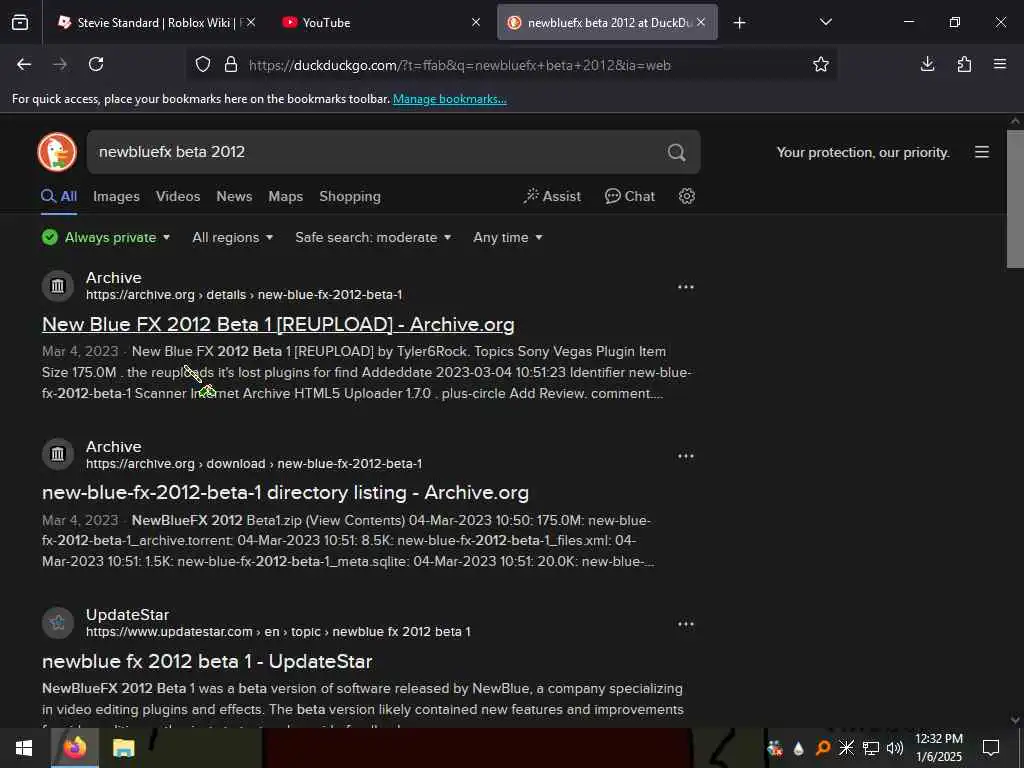This screenshot has width=1024, height=768.
Task: Expand Always private dropdown
Action: point(106,237)
